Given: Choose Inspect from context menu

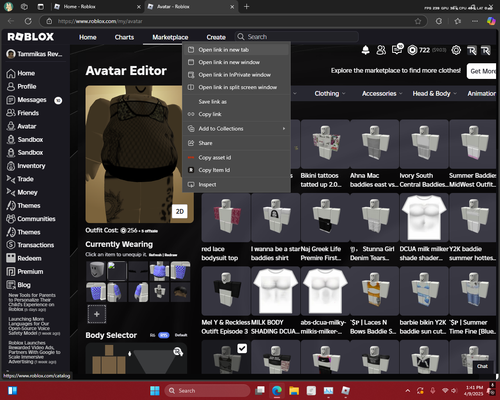Looking at the screenshot, I should 236,184.
